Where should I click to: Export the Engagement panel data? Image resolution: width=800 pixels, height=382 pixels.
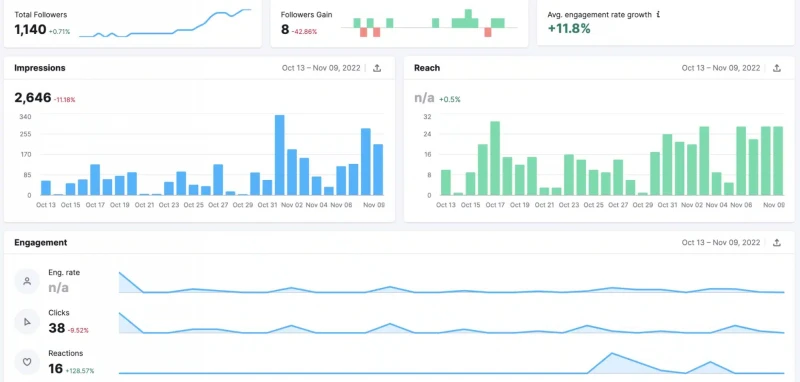[x=777, y=243]
